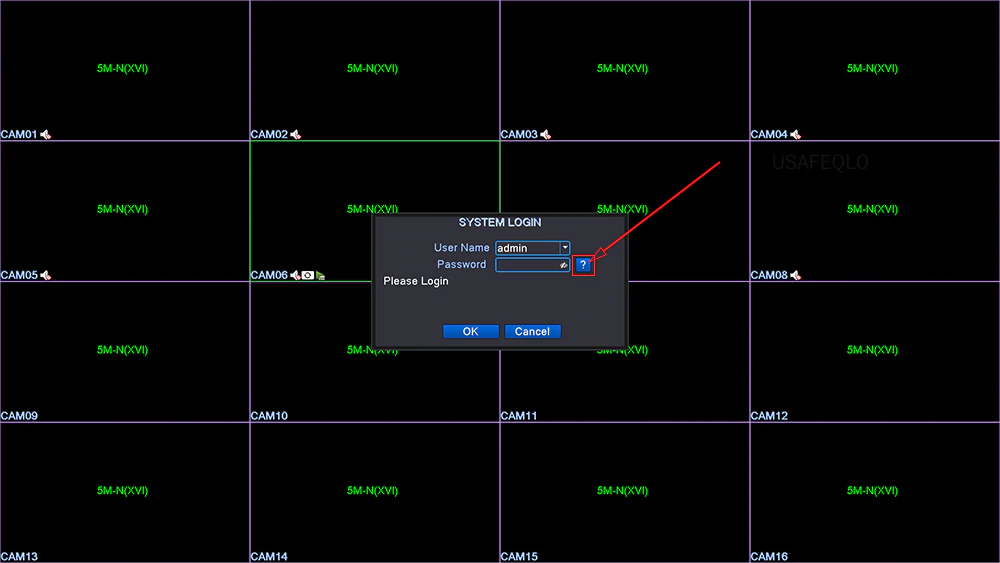
Task: Select the CAM12 channel view
Action: pos(874,351)
